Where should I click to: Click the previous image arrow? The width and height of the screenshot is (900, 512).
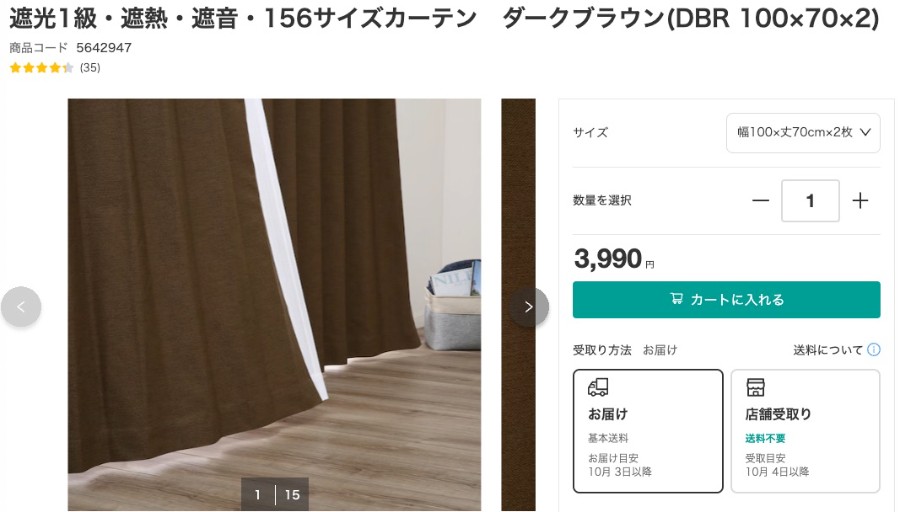click(x=21, y=307)
